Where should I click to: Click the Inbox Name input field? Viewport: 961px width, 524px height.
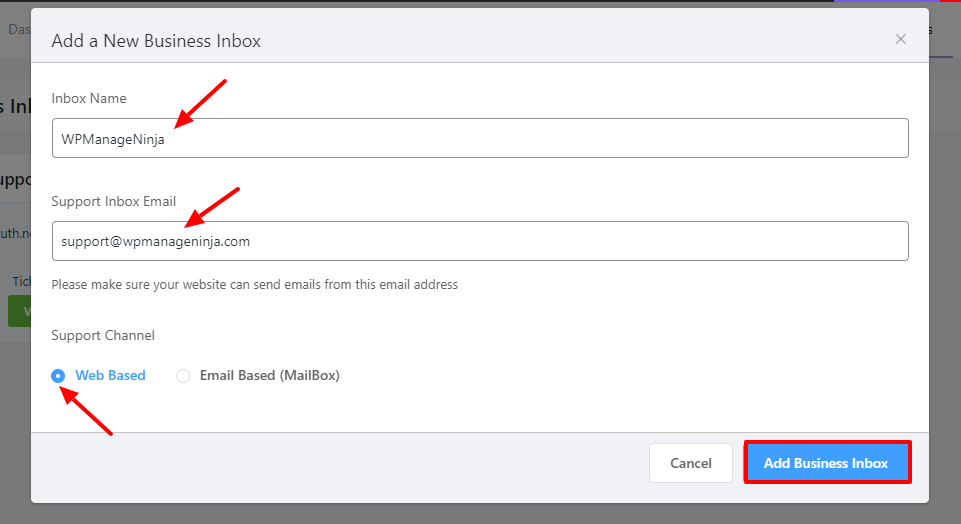[480, 138]
